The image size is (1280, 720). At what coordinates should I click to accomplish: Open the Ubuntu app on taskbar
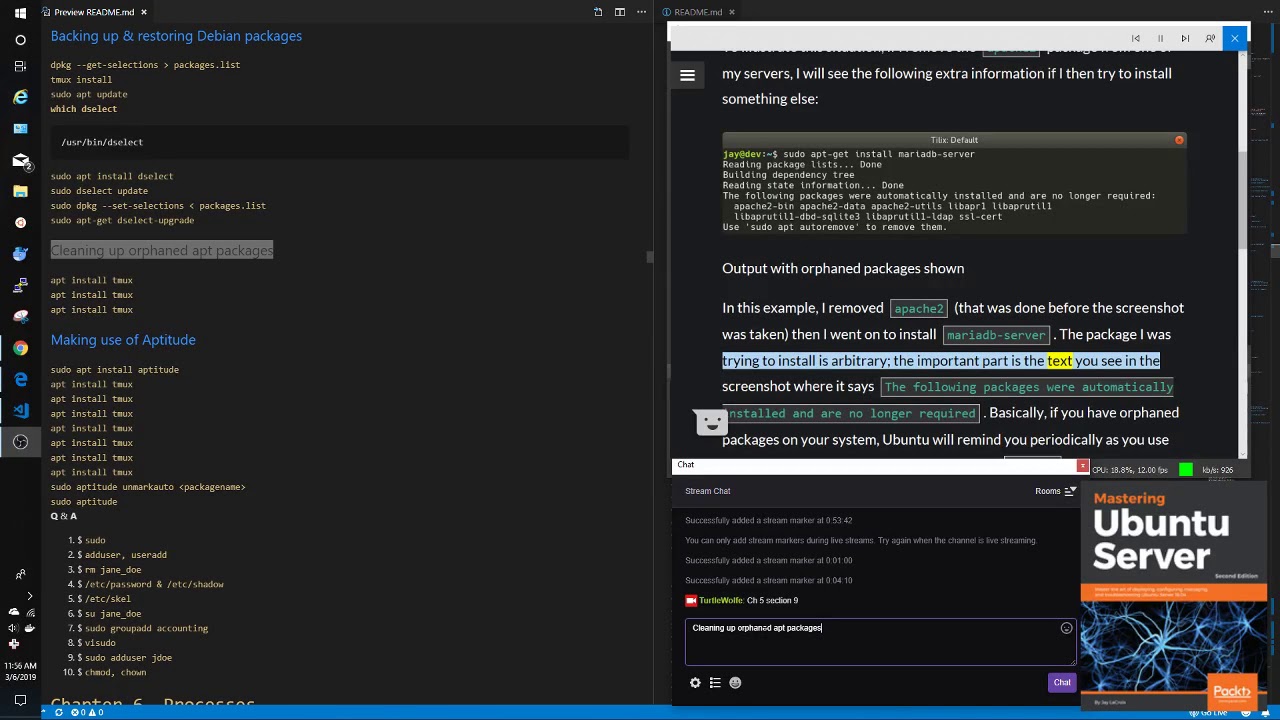click(20, 222)
